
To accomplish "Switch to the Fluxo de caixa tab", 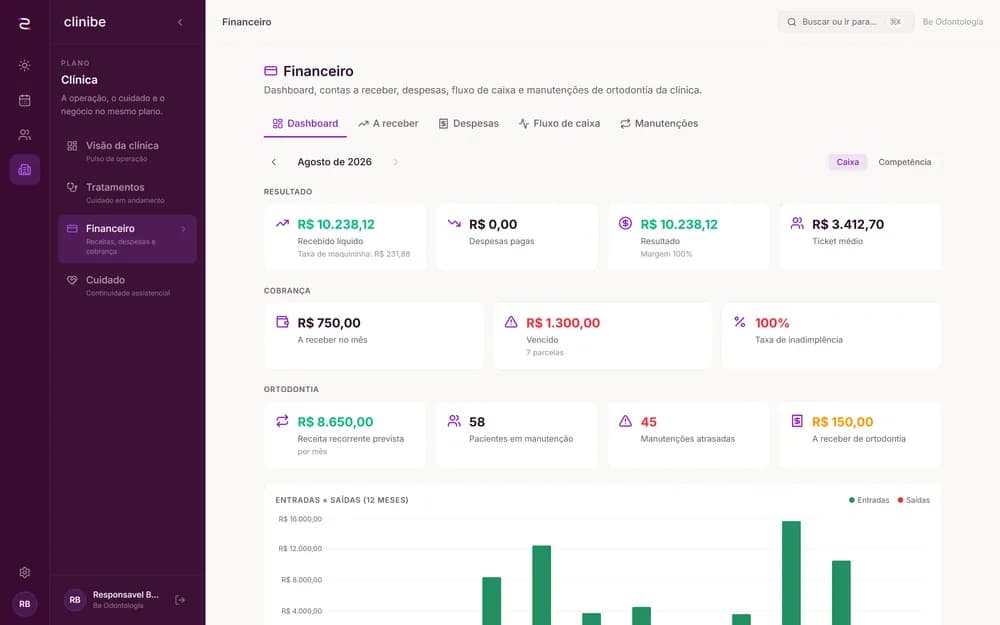I will pos(559,124).
